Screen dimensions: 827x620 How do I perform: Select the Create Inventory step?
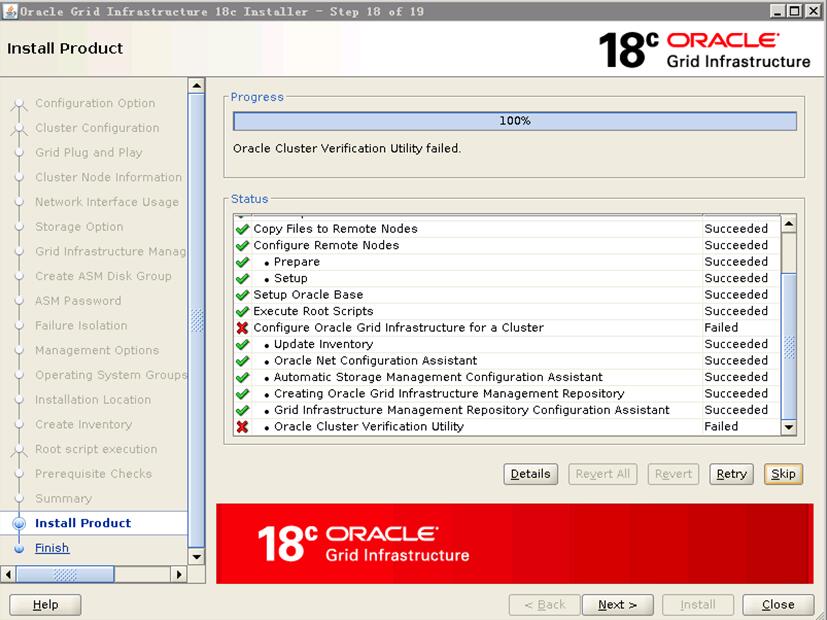coord(83,425)
